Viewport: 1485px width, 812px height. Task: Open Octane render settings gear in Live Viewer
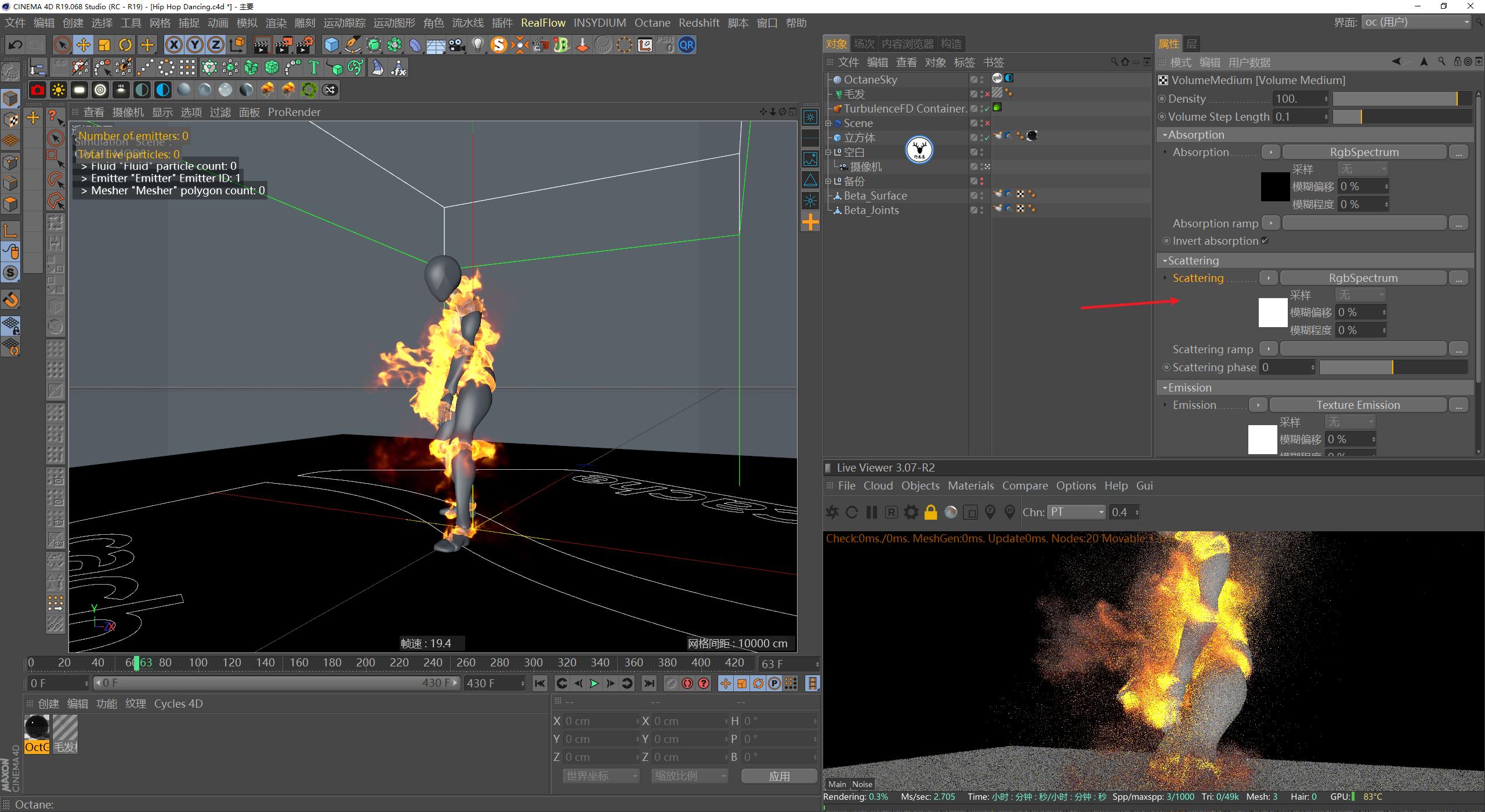[911, 512]
